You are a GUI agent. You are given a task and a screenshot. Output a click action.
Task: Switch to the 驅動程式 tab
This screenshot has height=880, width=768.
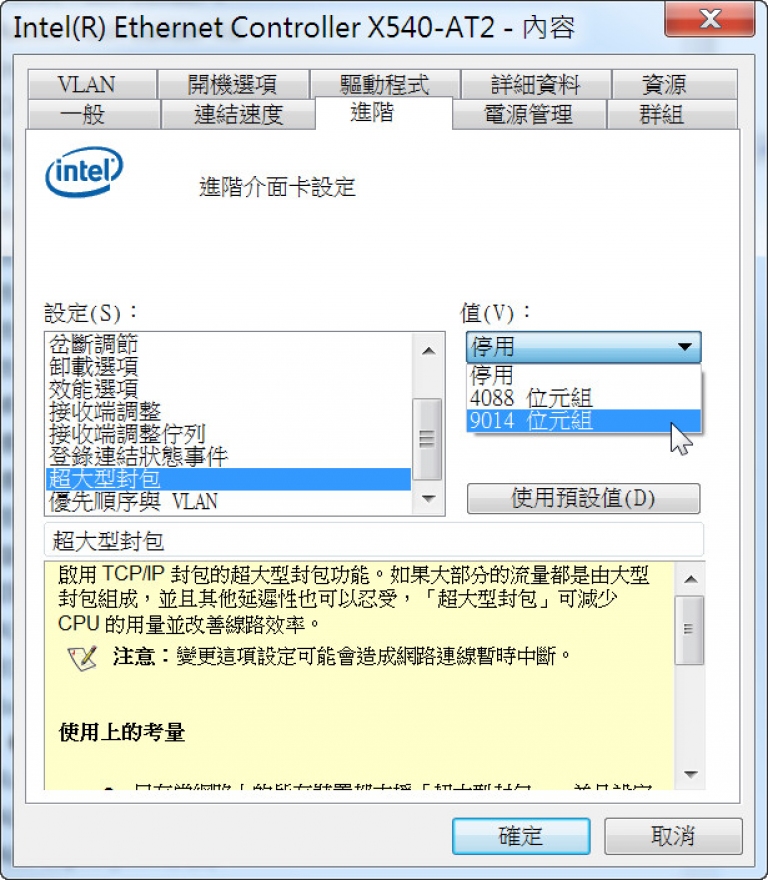(x=385, y=85)
